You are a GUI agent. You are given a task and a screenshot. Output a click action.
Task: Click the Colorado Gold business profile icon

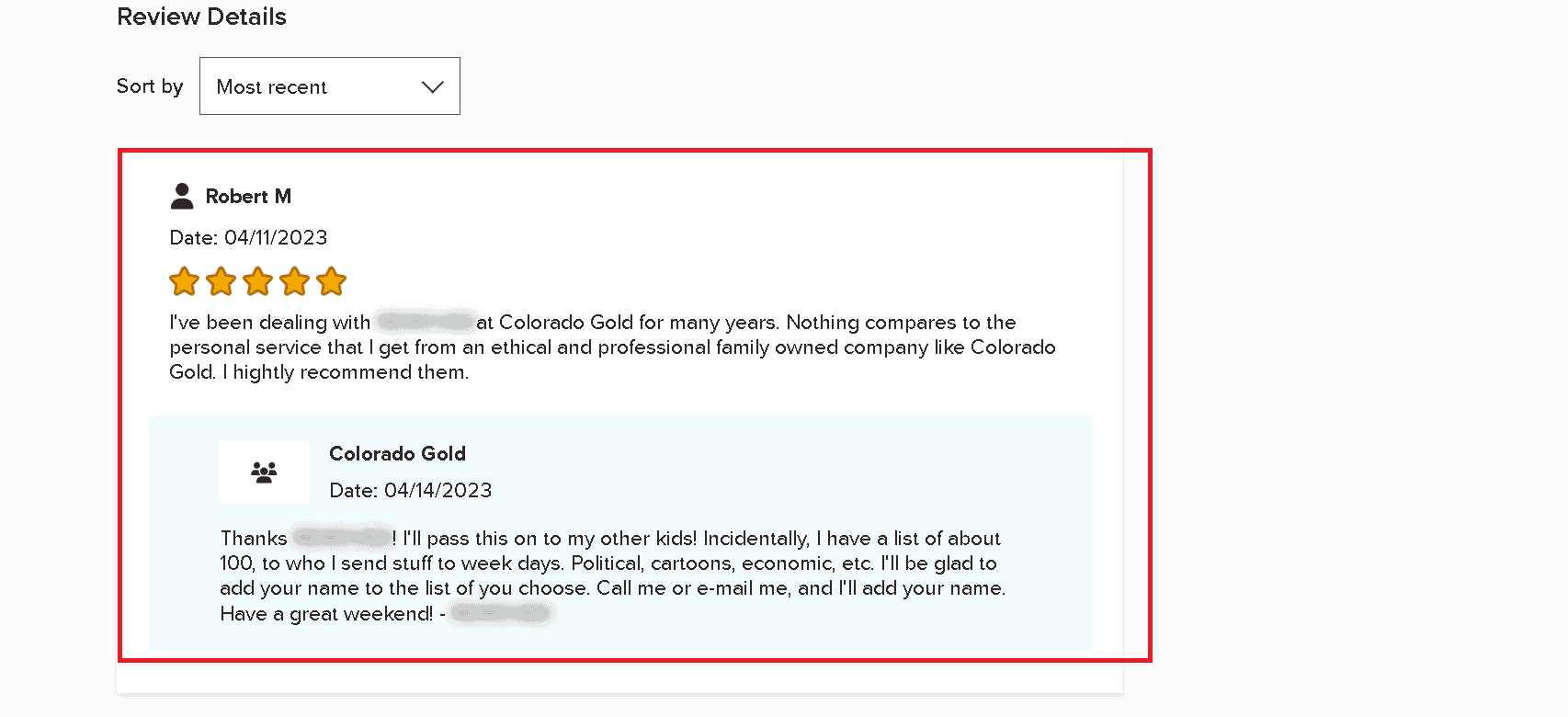(264, 472)
